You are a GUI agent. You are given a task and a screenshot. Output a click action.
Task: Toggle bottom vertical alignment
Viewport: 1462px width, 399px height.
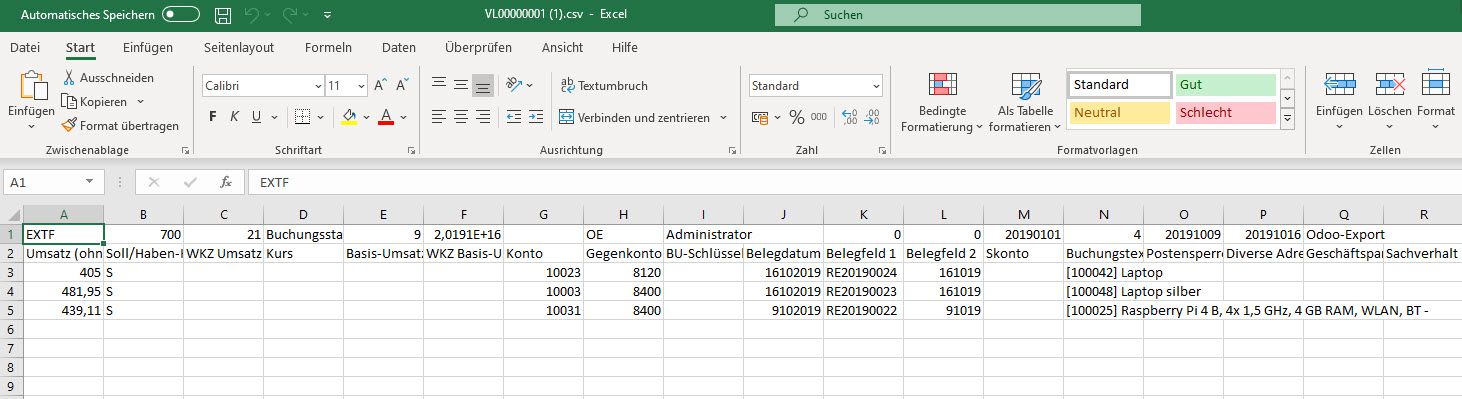pyautogui.click(x=483, y=86)
